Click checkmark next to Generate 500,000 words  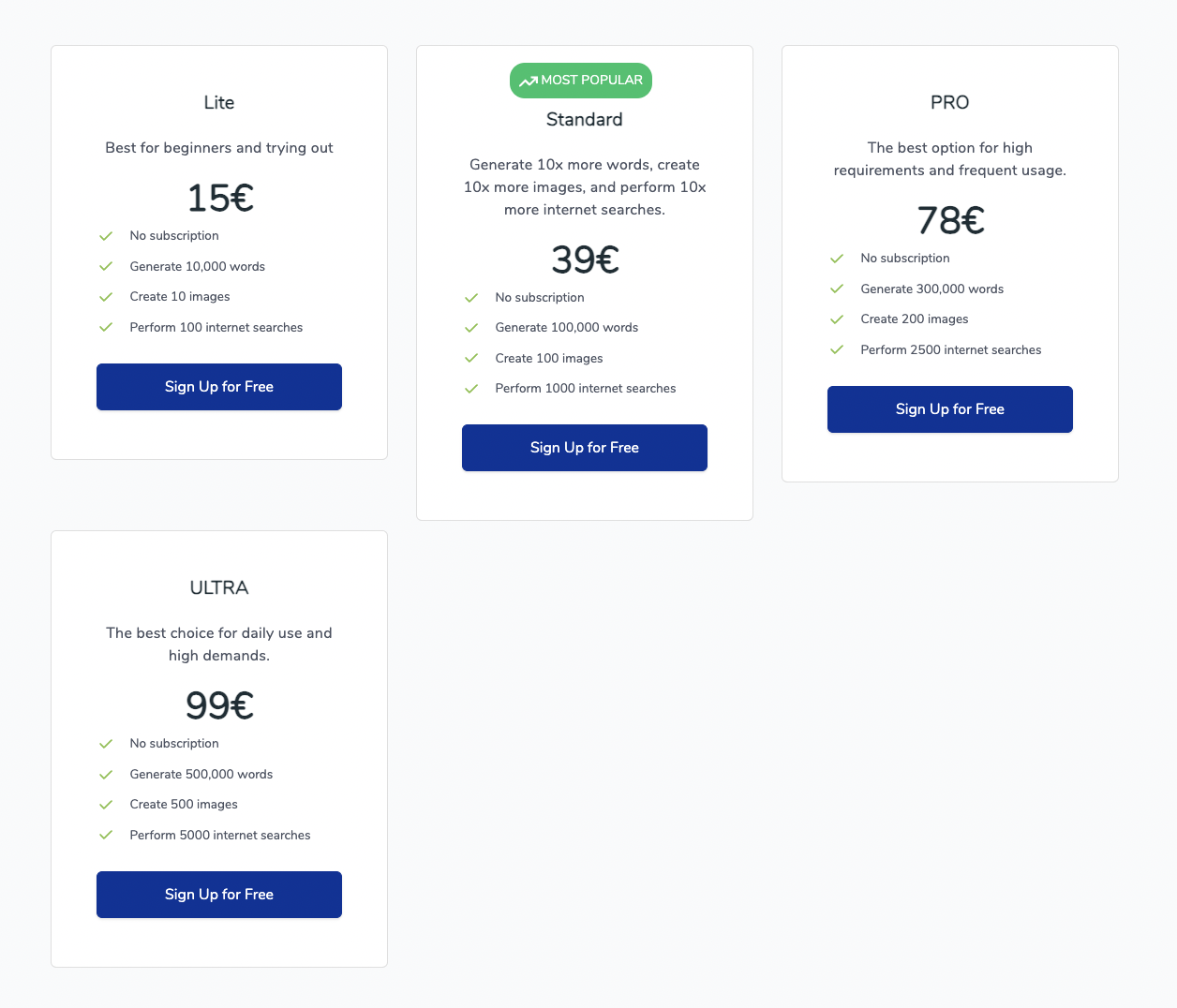pyautogui.click(x=106, y=775)
